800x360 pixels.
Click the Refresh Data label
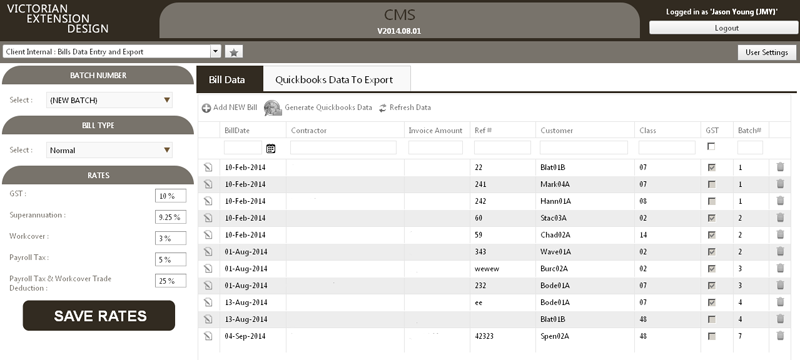410,108
